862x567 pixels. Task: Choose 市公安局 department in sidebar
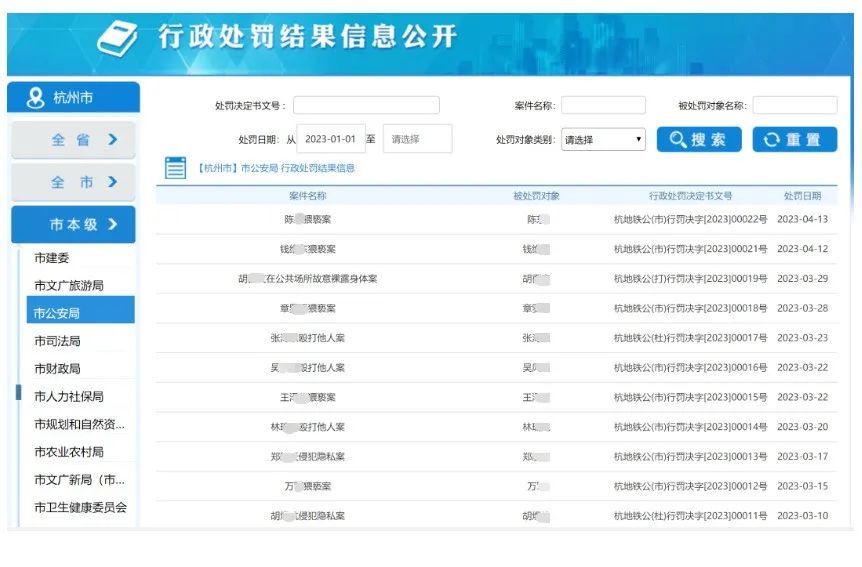(x=57, y=313)
